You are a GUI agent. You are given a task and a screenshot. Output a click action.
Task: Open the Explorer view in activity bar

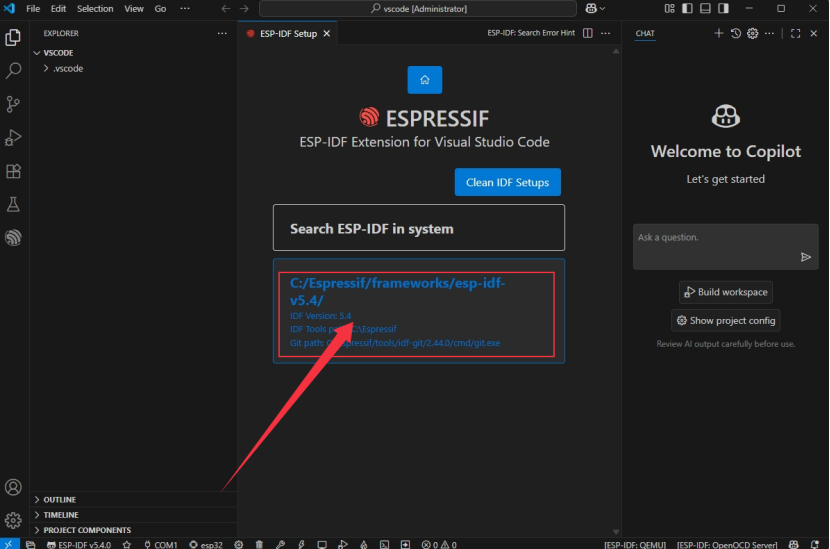point(13,38)
